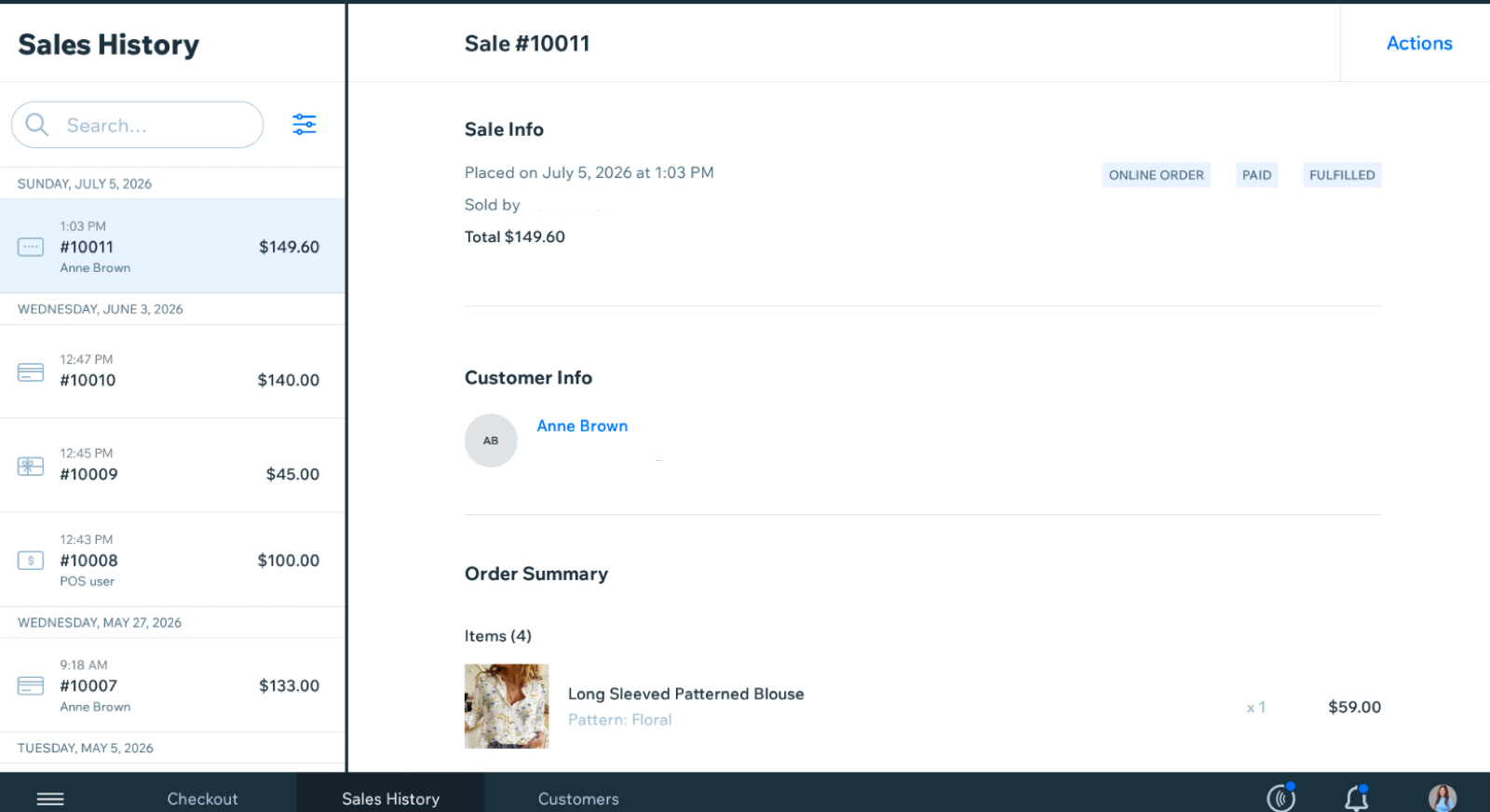Click the Order Summary heading
Viewport: 1490px width, 812px height.
coord(536,574)
